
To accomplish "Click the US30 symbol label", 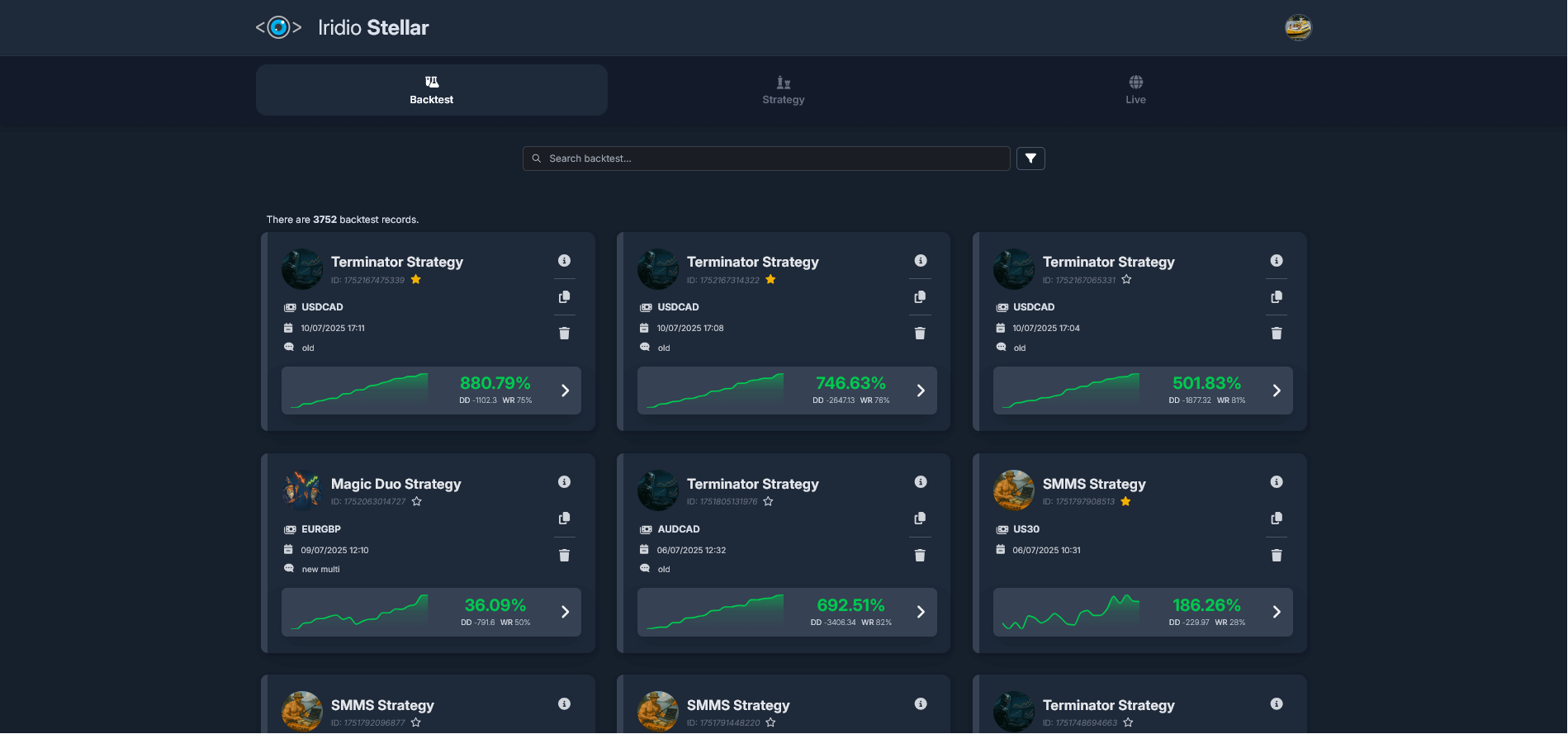I will coord(1026,529).
